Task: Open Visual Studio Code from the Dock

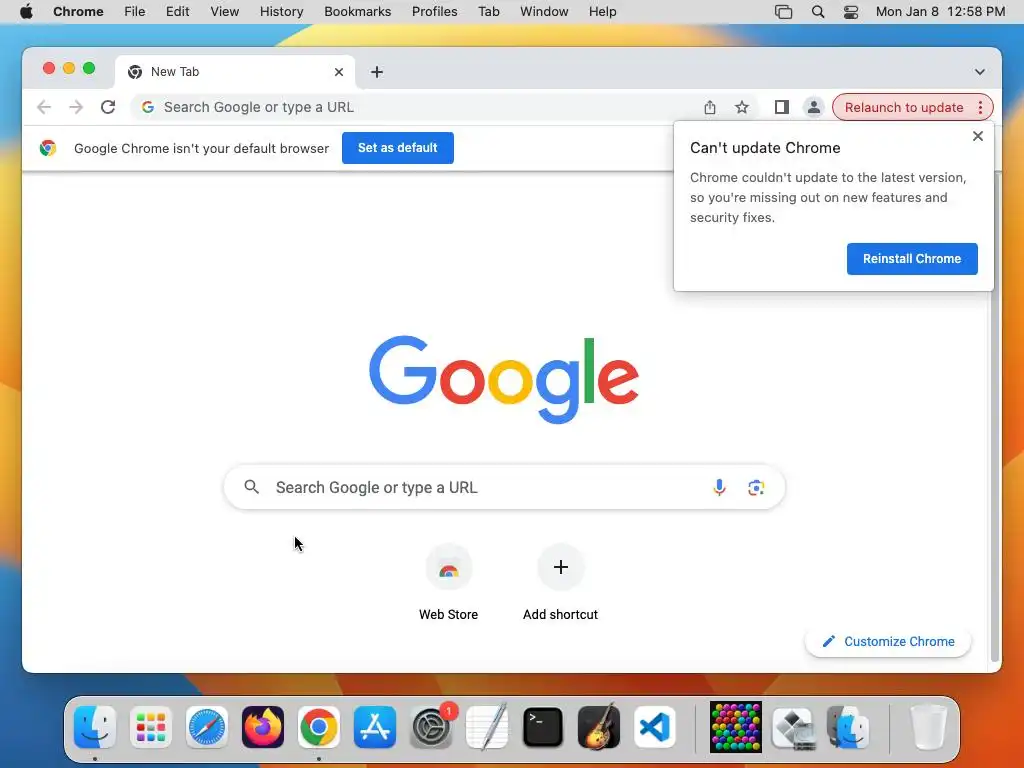Action: [x=655, y=727]
